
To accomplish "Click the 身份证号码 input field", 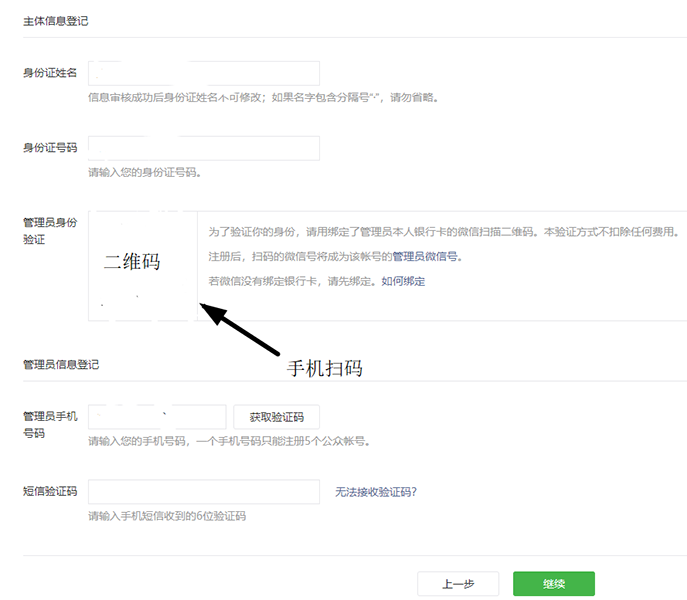I will click(x=204, y=148).
